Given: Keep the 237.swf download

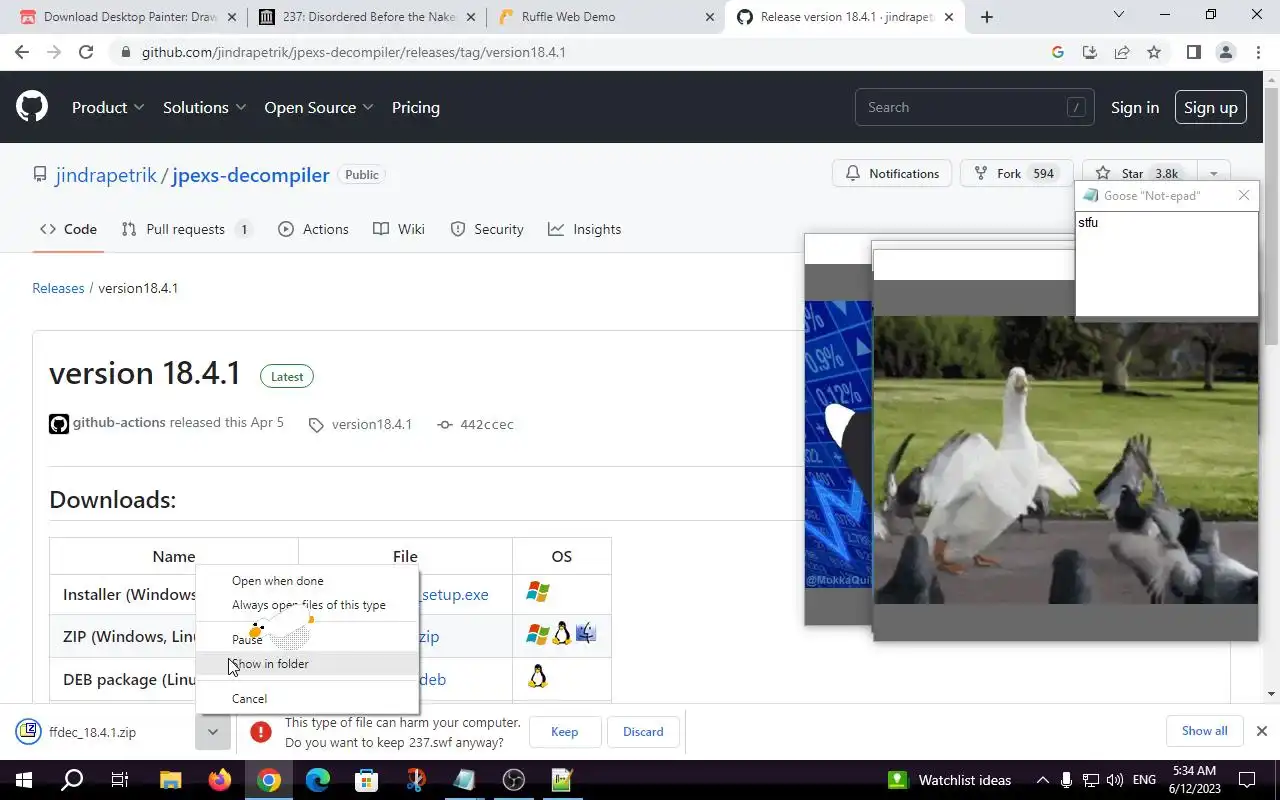Looking at the screenshot, I should click(564, 732).
